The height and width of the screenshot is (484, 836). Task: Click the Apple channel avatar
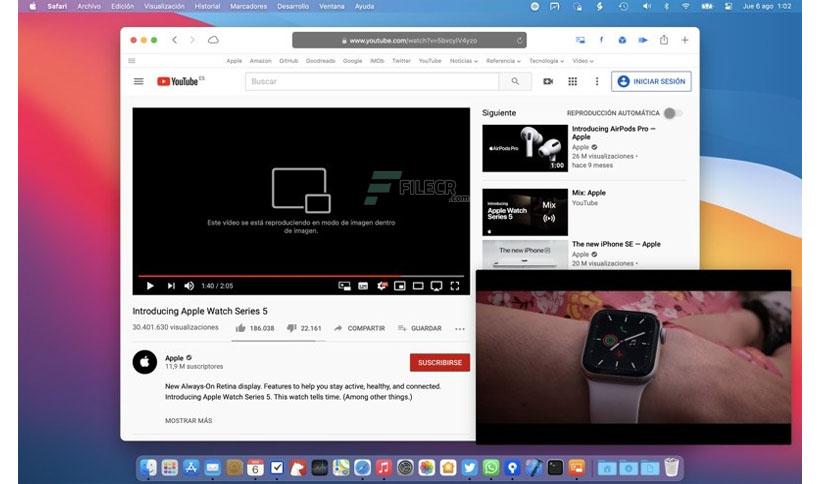click(x=144, y=362)
